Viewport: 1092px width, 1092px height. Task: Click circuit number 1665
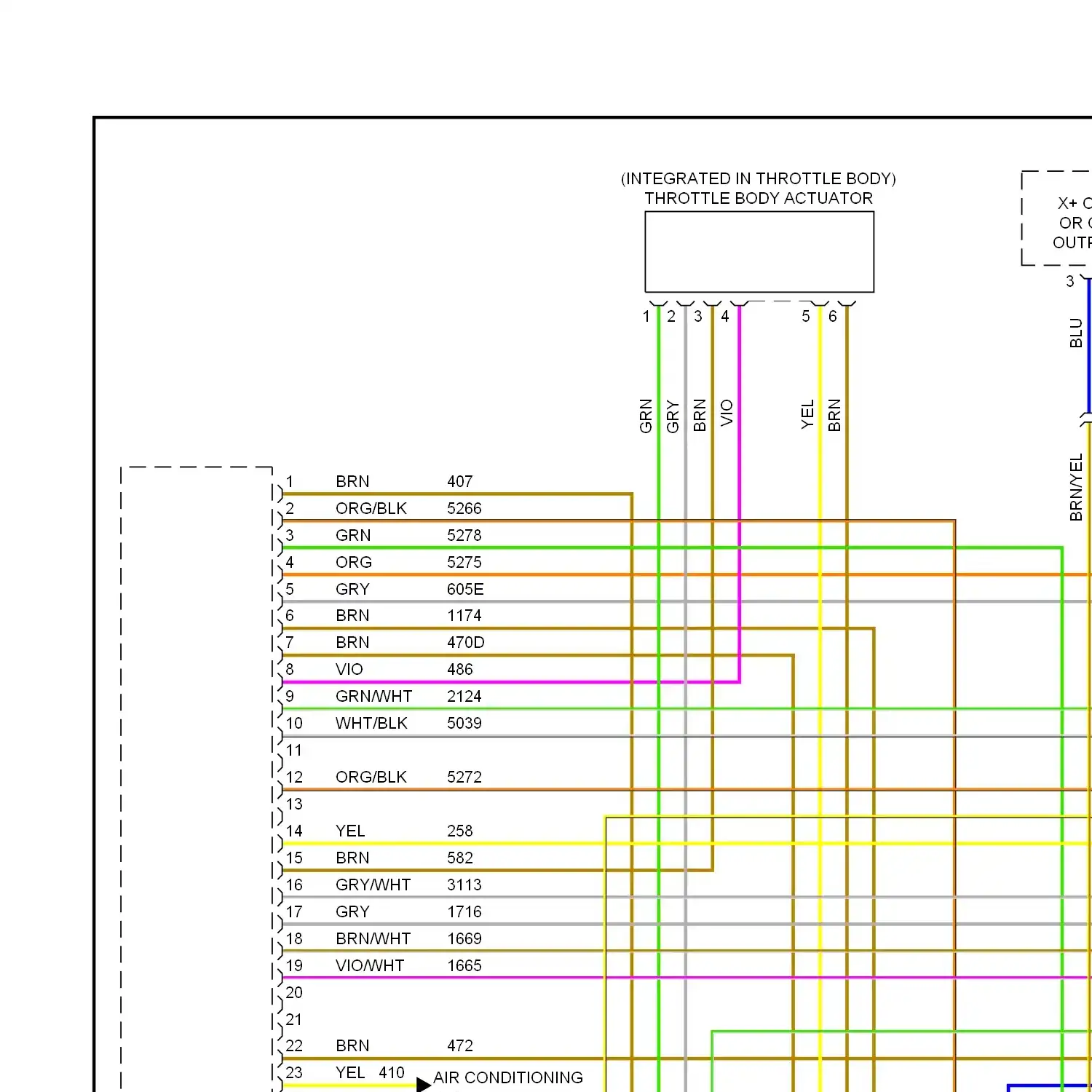[464, 966]
